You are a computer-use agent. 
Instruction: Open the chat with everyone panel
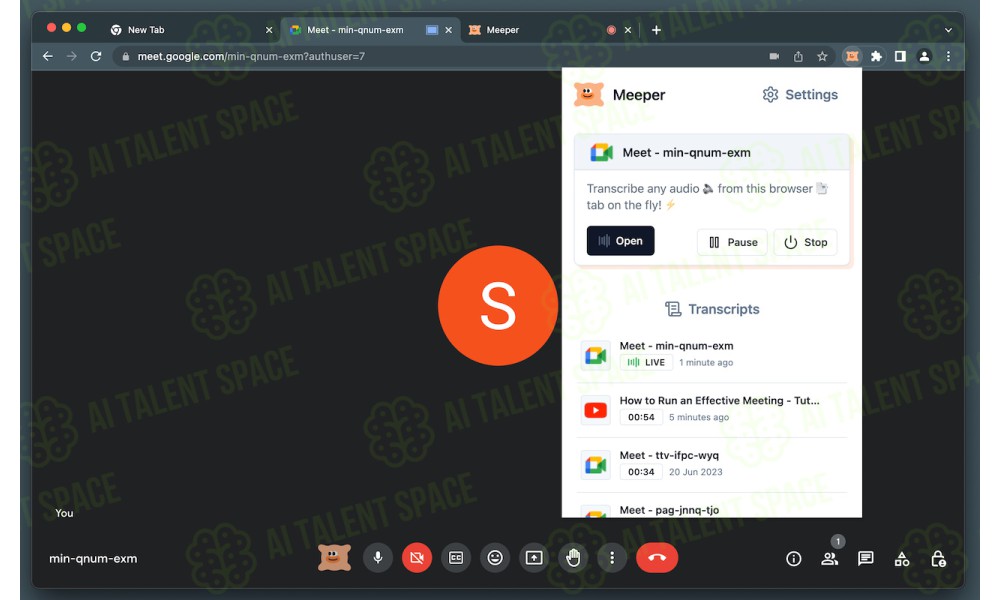[865, 559]
